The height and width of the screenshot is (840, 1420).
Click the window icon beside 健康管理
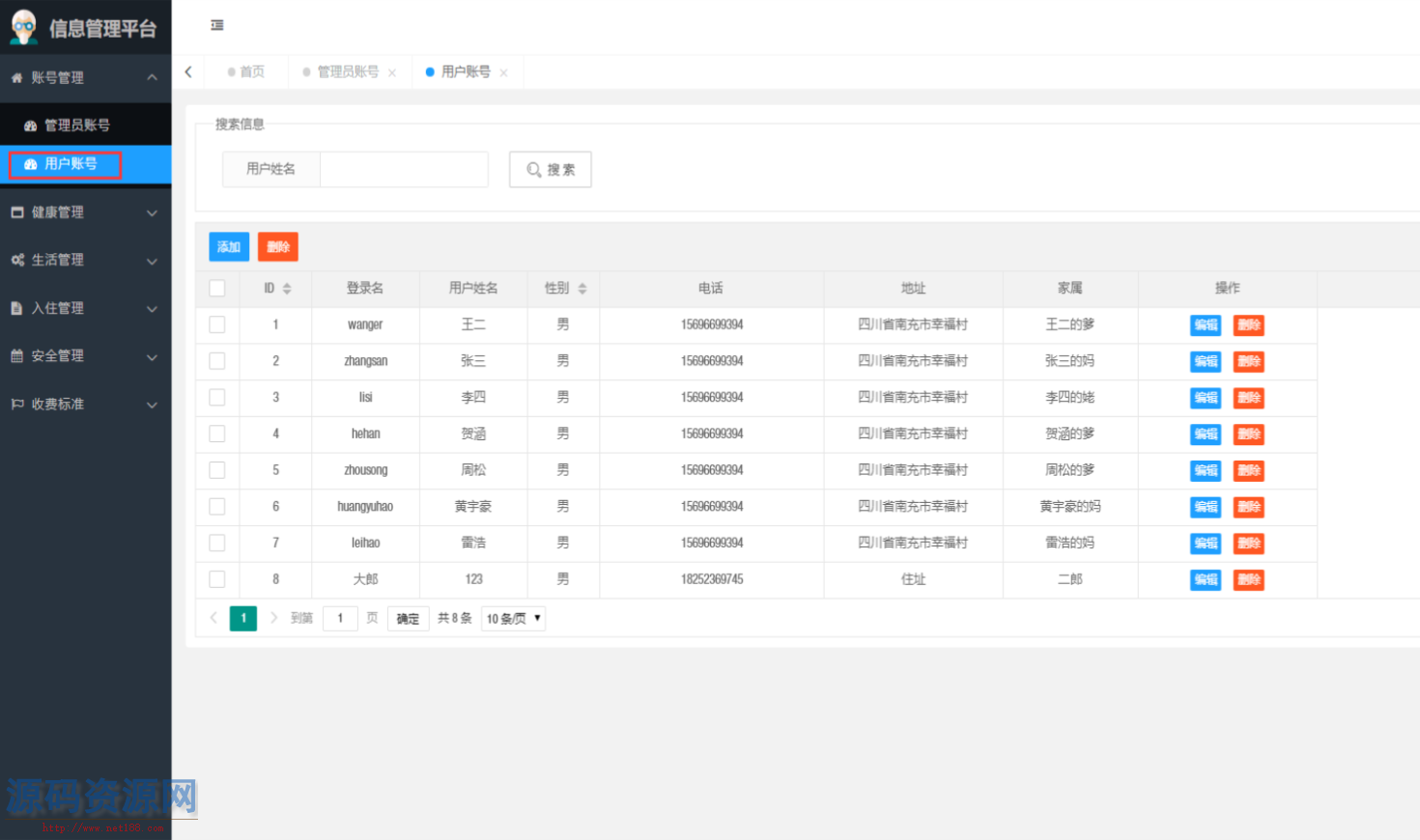pyautogui.click(x=17, y=212)
